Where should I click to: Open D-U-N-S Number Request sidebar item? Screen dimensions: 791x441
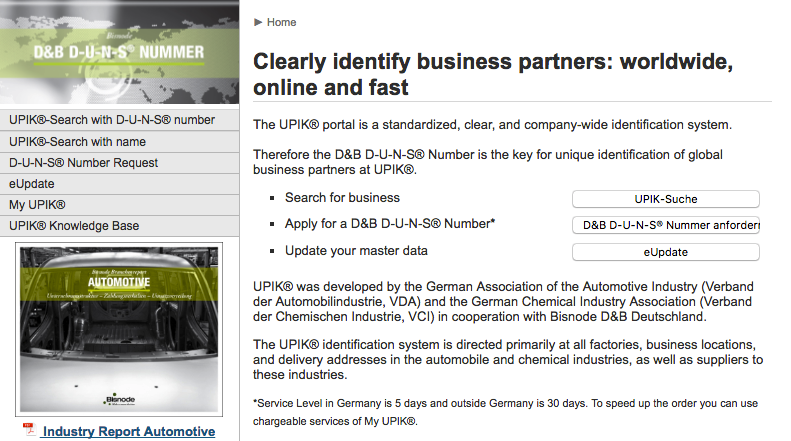tap(84, 163)
